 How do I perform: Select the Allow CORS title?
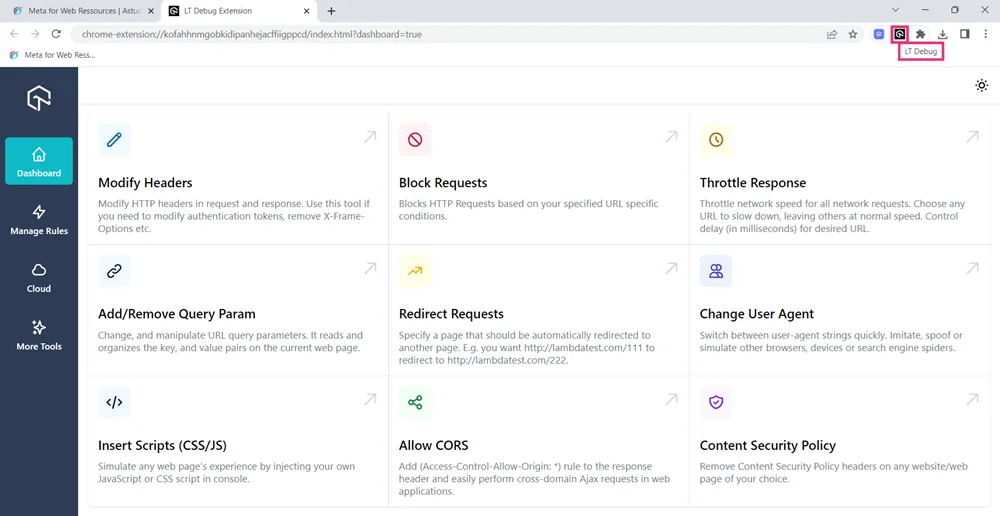[434, 445]
